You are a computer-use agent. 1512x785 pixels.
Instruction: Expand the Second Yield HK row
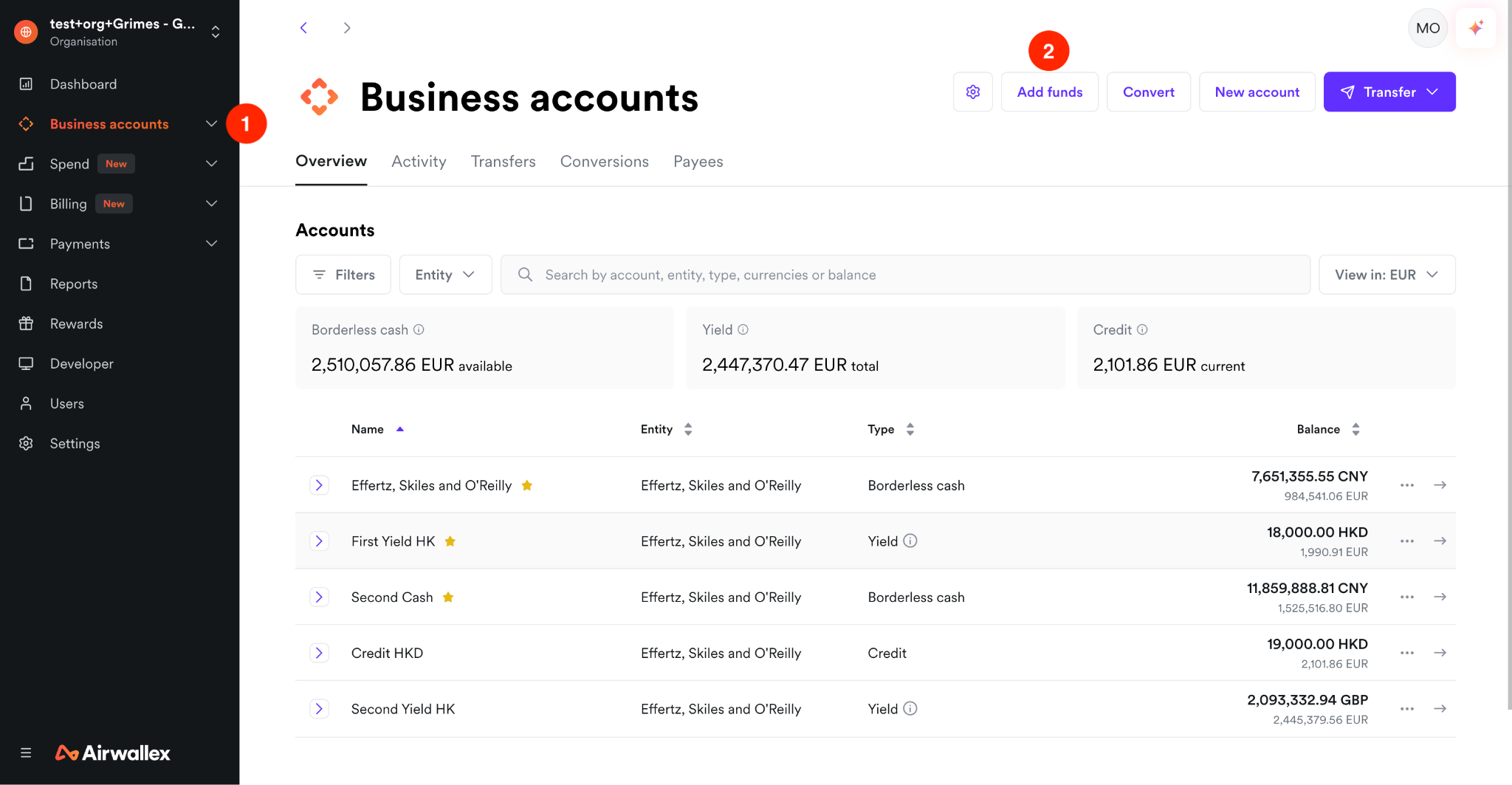[319, 709]
